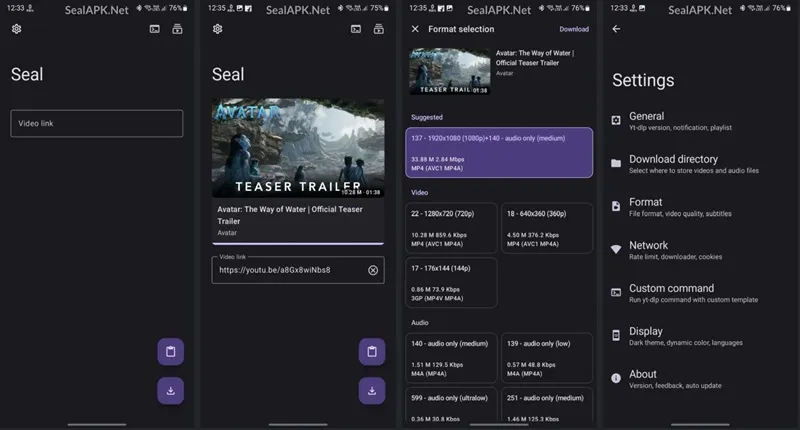Choose the 22 - 1280x720 (720p) video format
Screen dimensions: 800x430
pyautogui.click(x=450, y=227)
